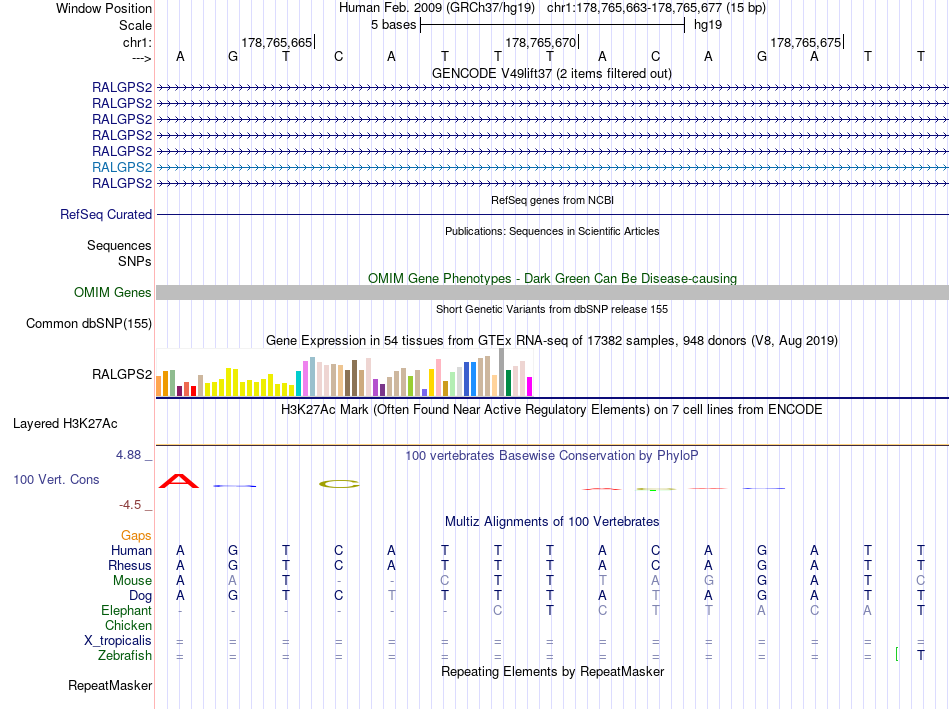The width and height of the screenshot is (950, 709).
Task: Click the RALGPS2 label beside GTEx chart
Action: click(x=122, y=374)
